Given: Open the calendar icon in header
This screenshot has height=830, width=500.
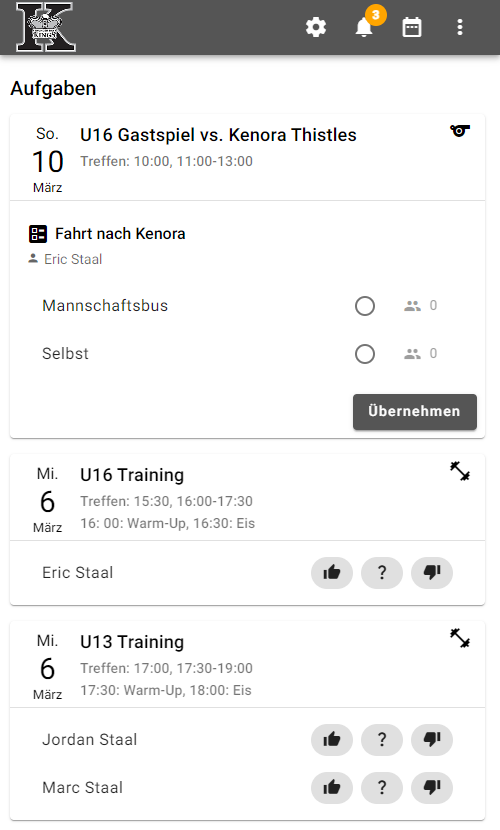Looking at the screenshot, I should click(412, 27).
